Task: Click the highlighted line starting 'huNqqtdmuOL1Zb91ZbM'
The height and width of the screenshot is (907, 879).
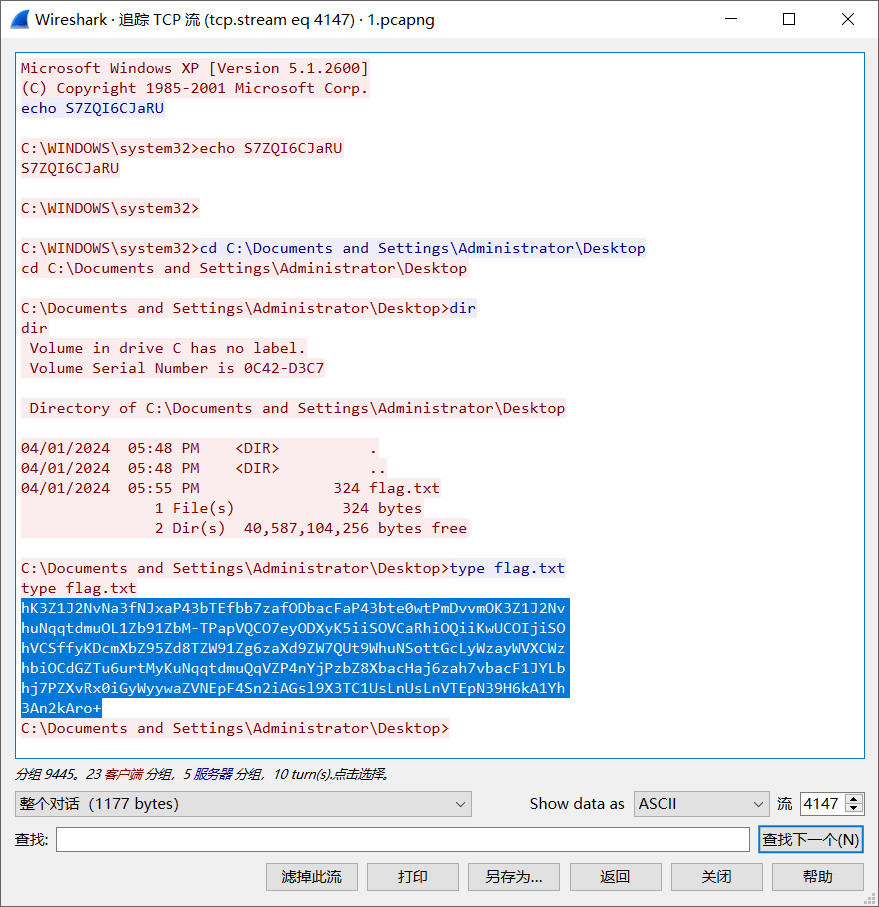Action: click(293, 628)
